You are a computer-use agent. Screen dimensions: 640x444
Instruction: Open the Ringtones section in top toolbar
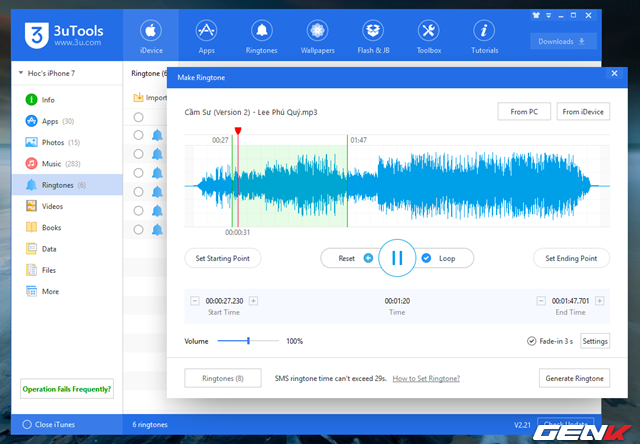(262, 36)
